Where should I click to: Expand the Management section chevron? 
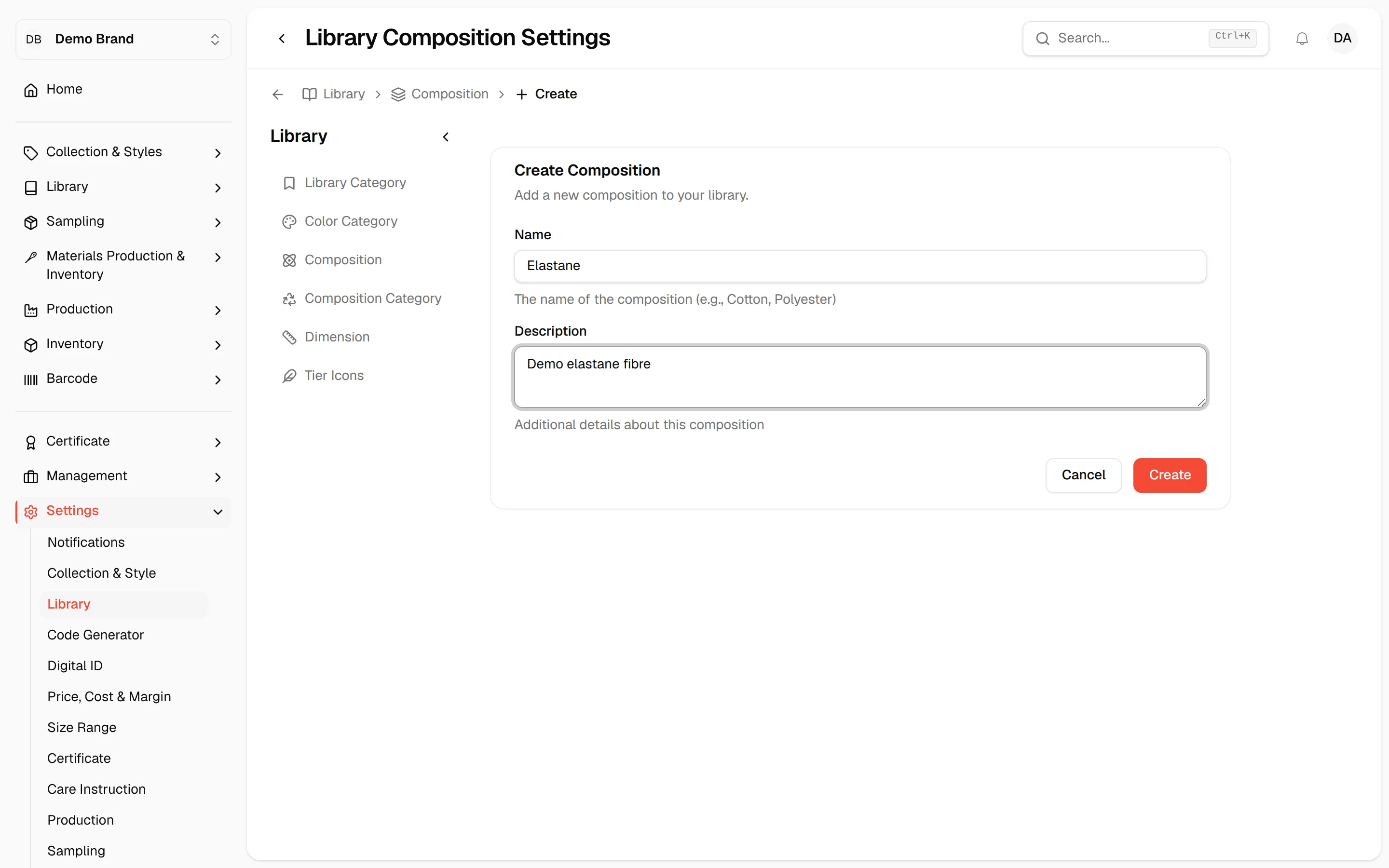coord(218,476)
